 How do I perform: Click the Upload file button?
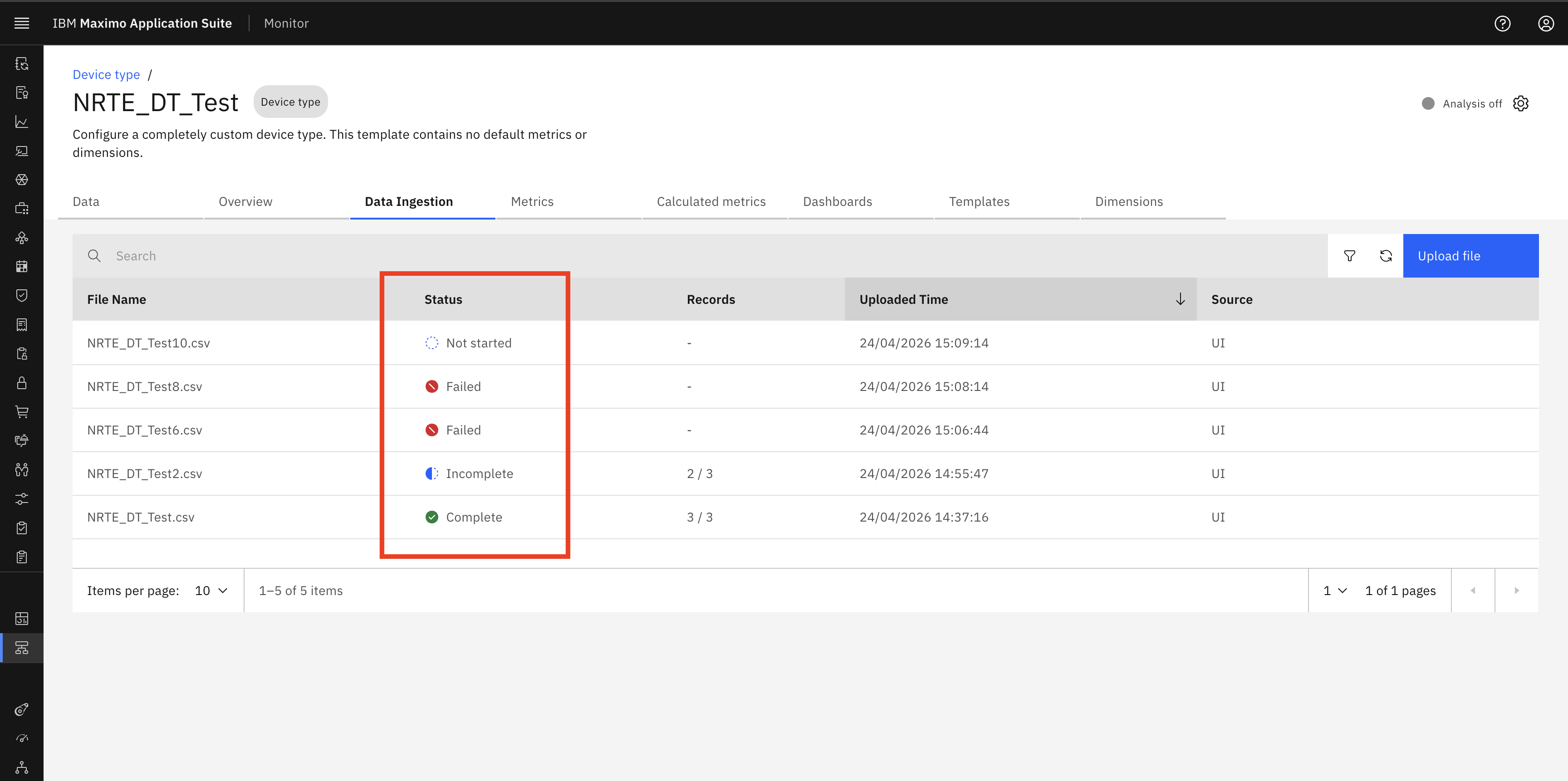click(x=1470, y=256)
